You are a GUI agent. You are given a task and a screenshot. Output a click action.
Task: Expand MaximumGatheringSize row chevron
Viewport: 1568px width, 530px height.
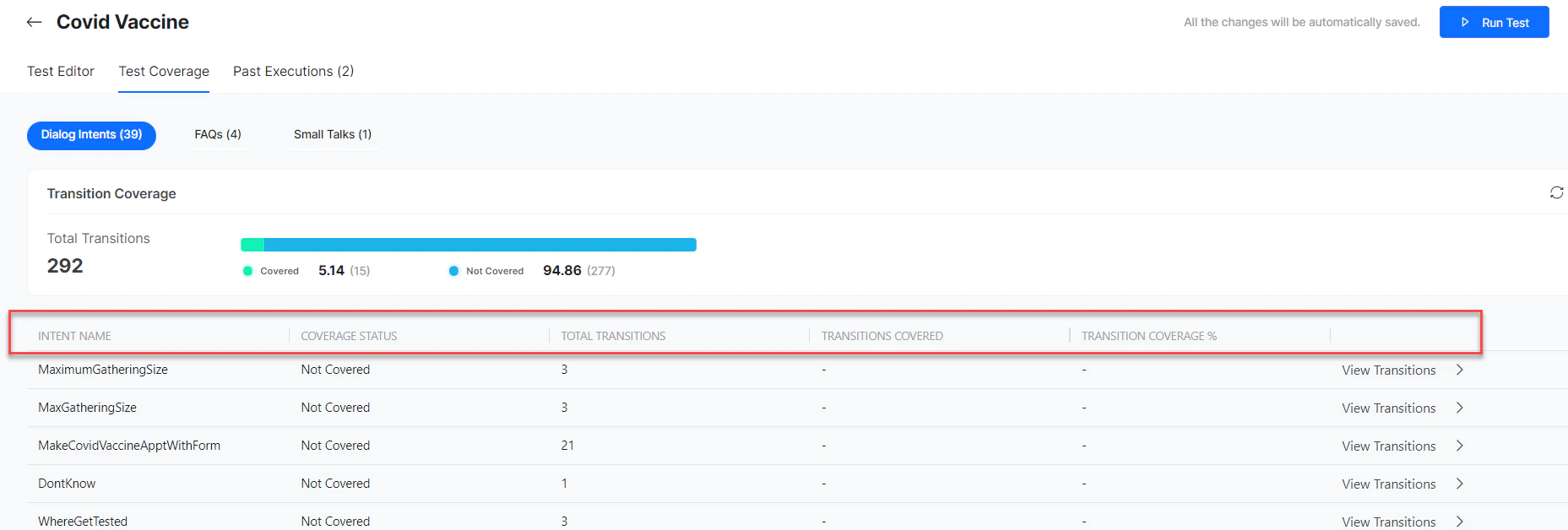pyautogui.click(x=1459, y=370)
